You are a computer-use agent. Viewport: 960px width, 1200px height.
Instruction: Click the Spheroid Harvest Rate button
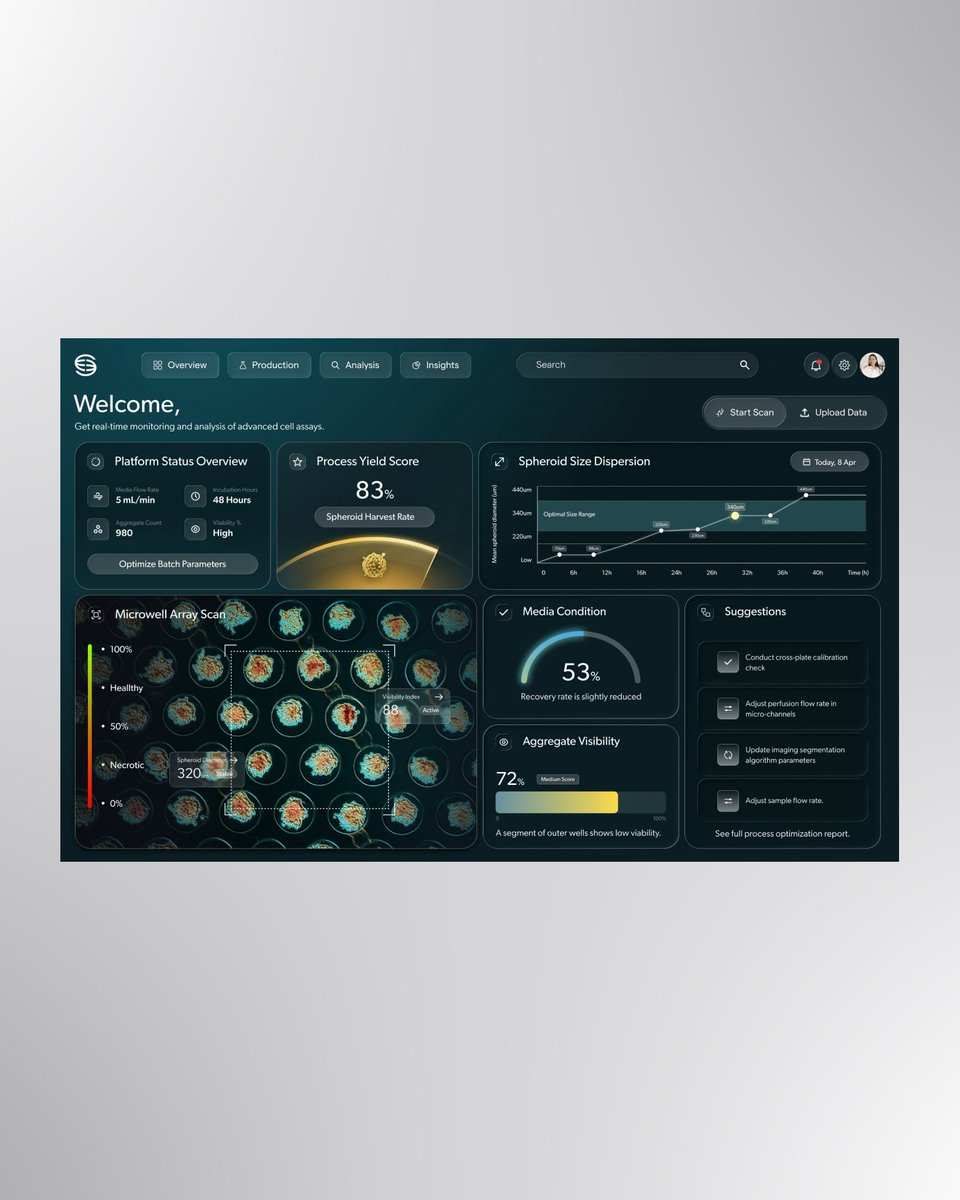point(374,517)
